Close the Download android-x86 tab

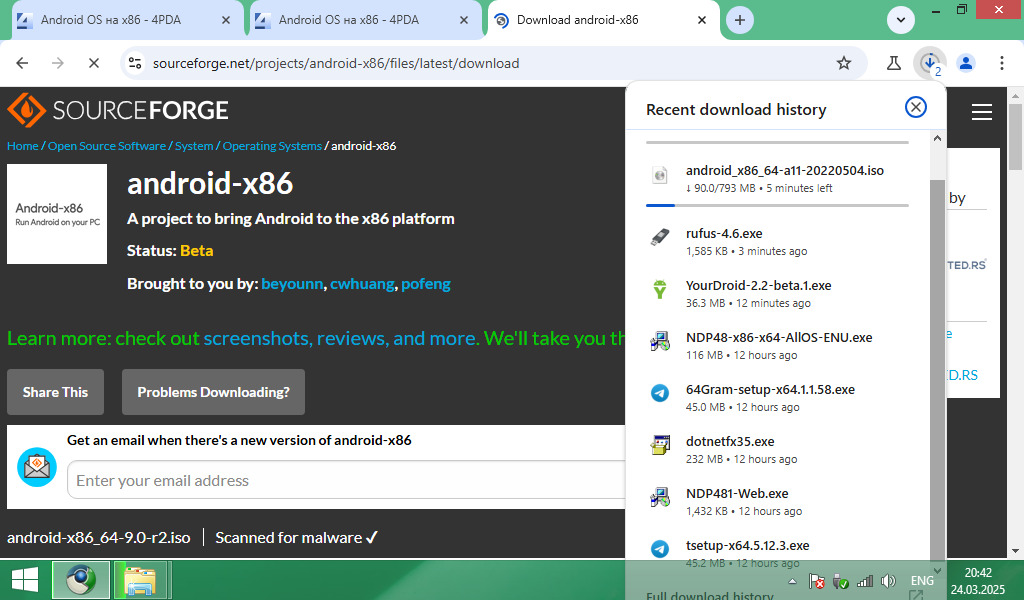click(702, 20)
